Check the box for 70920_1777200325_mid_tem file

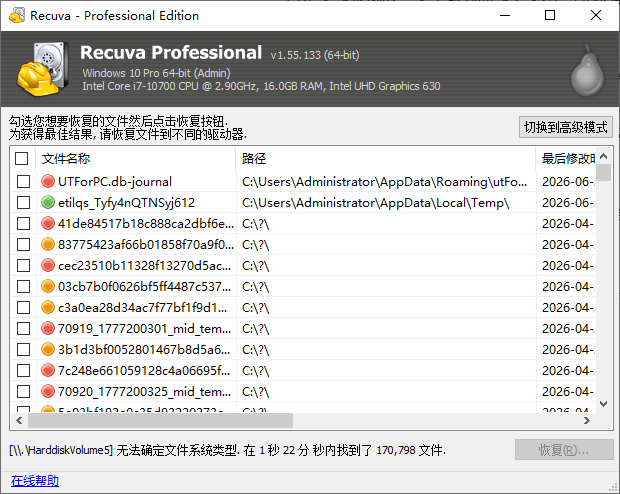[23, 391]
